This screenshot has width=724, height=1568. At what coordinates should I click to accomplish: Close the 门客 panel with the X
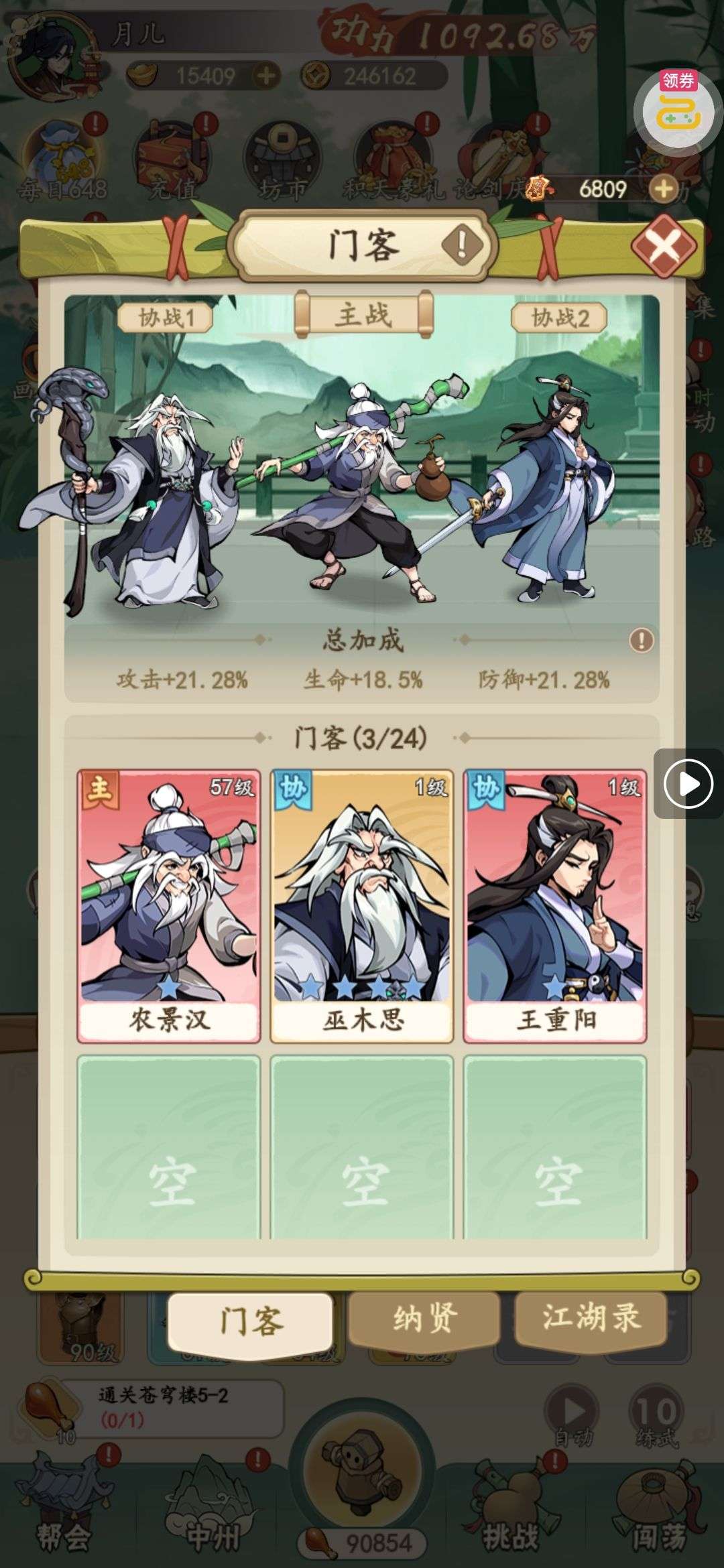coord(664,246)
